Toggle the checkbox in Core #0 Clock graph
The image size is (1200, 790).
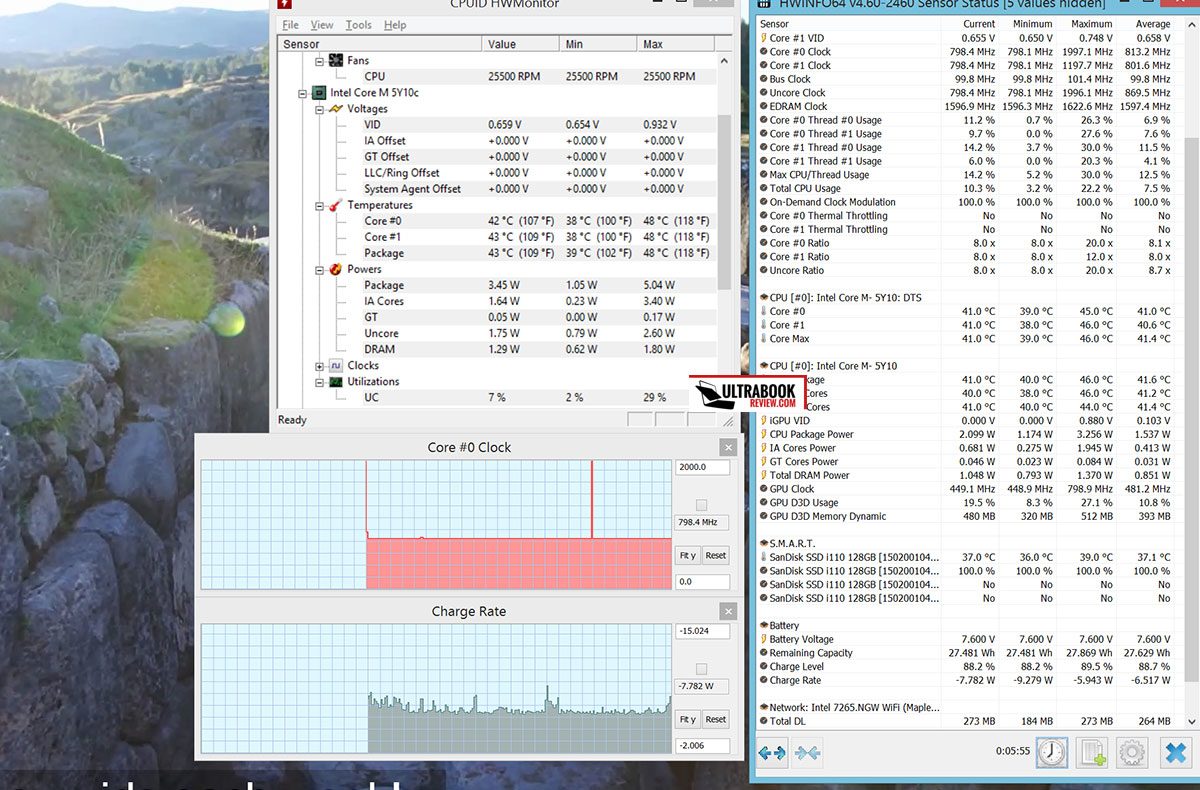701,505
